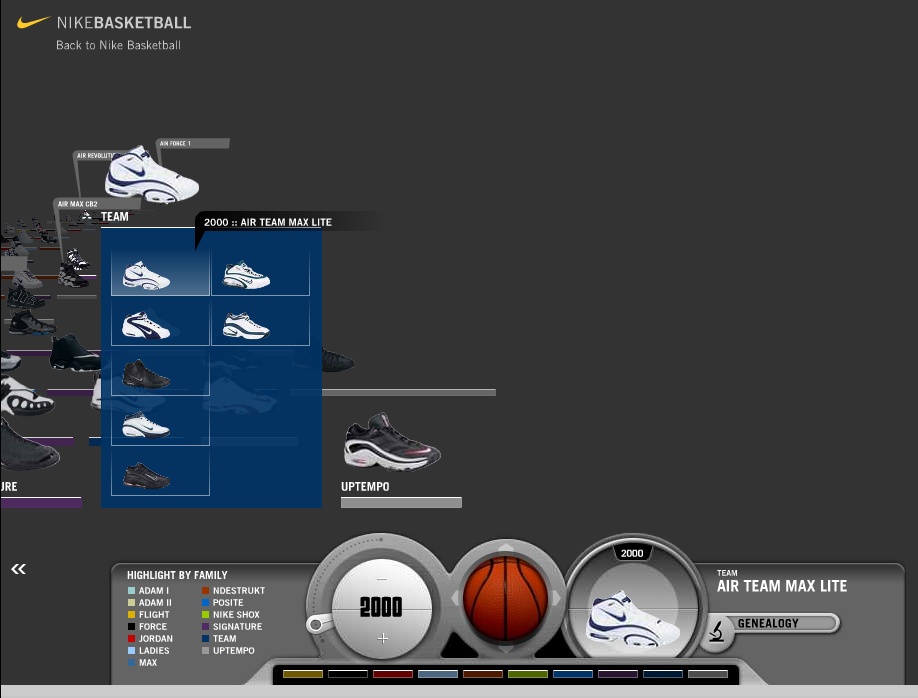The width and height of the screenshot is (918, 698).
Task: Click the HIGHLIGHT BY FAMILY heading
Action: tap(177, 575)
